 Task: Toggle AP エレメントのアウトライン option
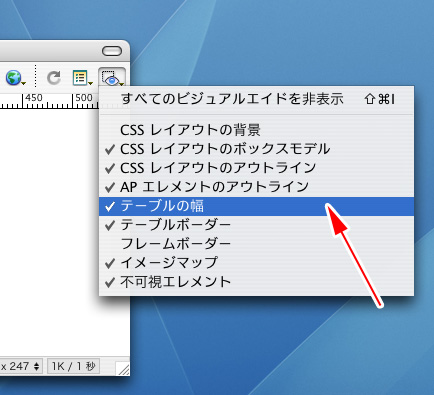point(256,187)
